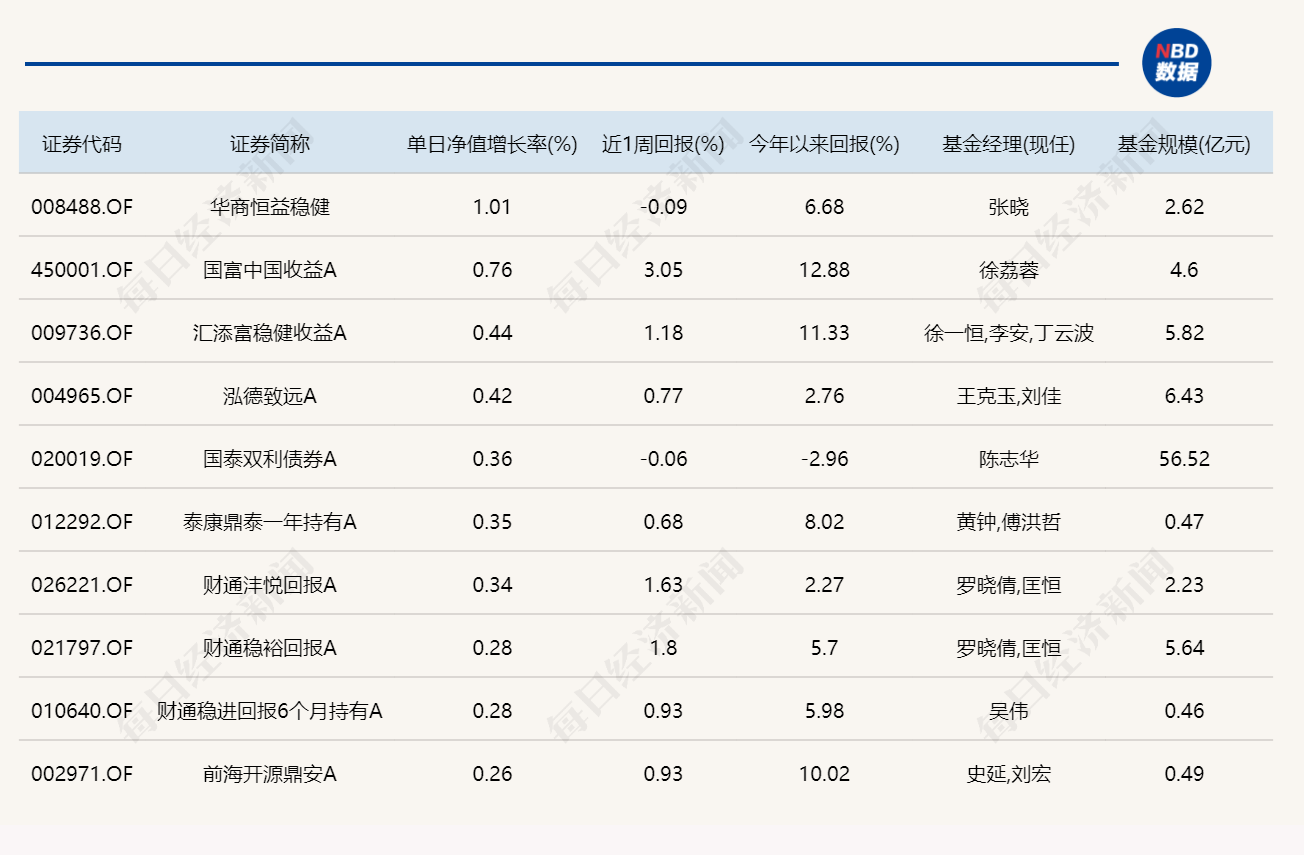1304x855 pixels.
Task: Click fund size value 2.62
Action: [1184, 207]
